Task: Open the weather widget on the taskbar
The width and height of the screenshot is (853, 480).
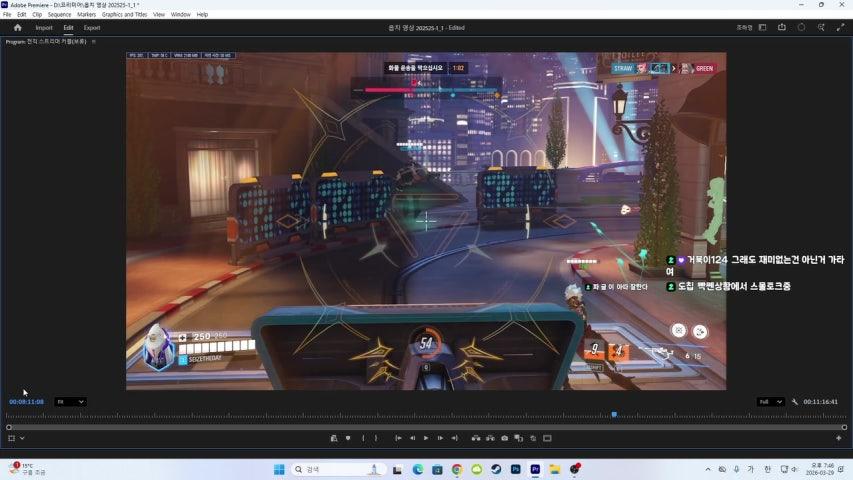Action: coord(27,469)
